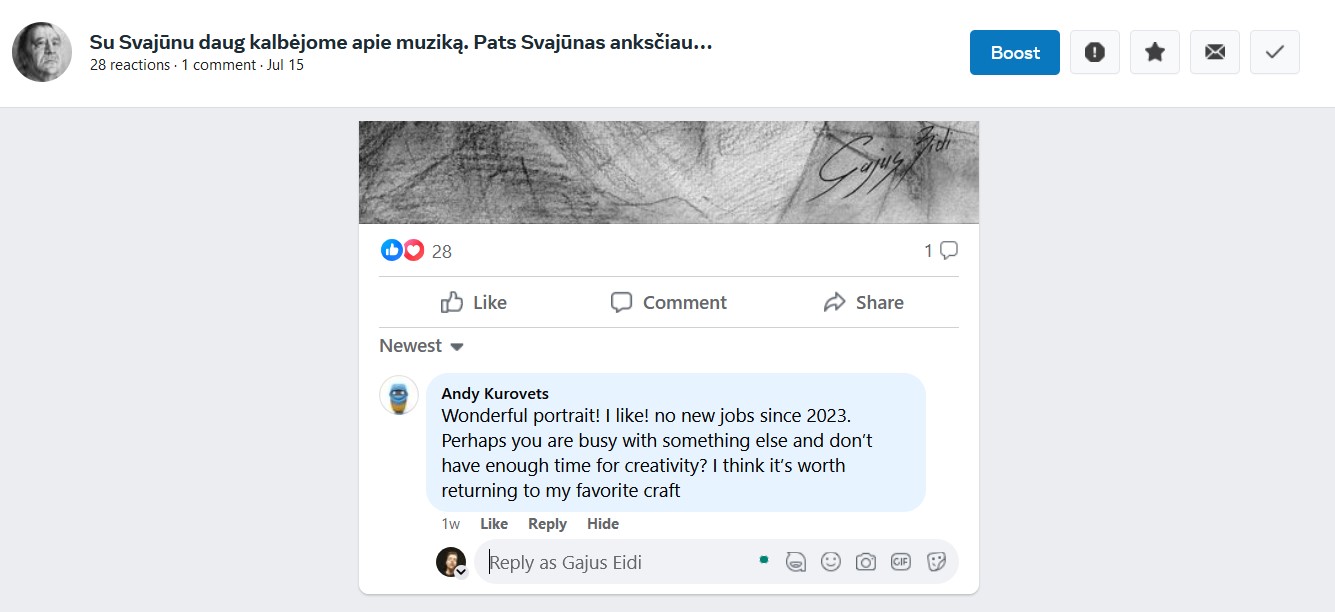
Task: Click the blue Boost button
Action: pos(1014,53)
